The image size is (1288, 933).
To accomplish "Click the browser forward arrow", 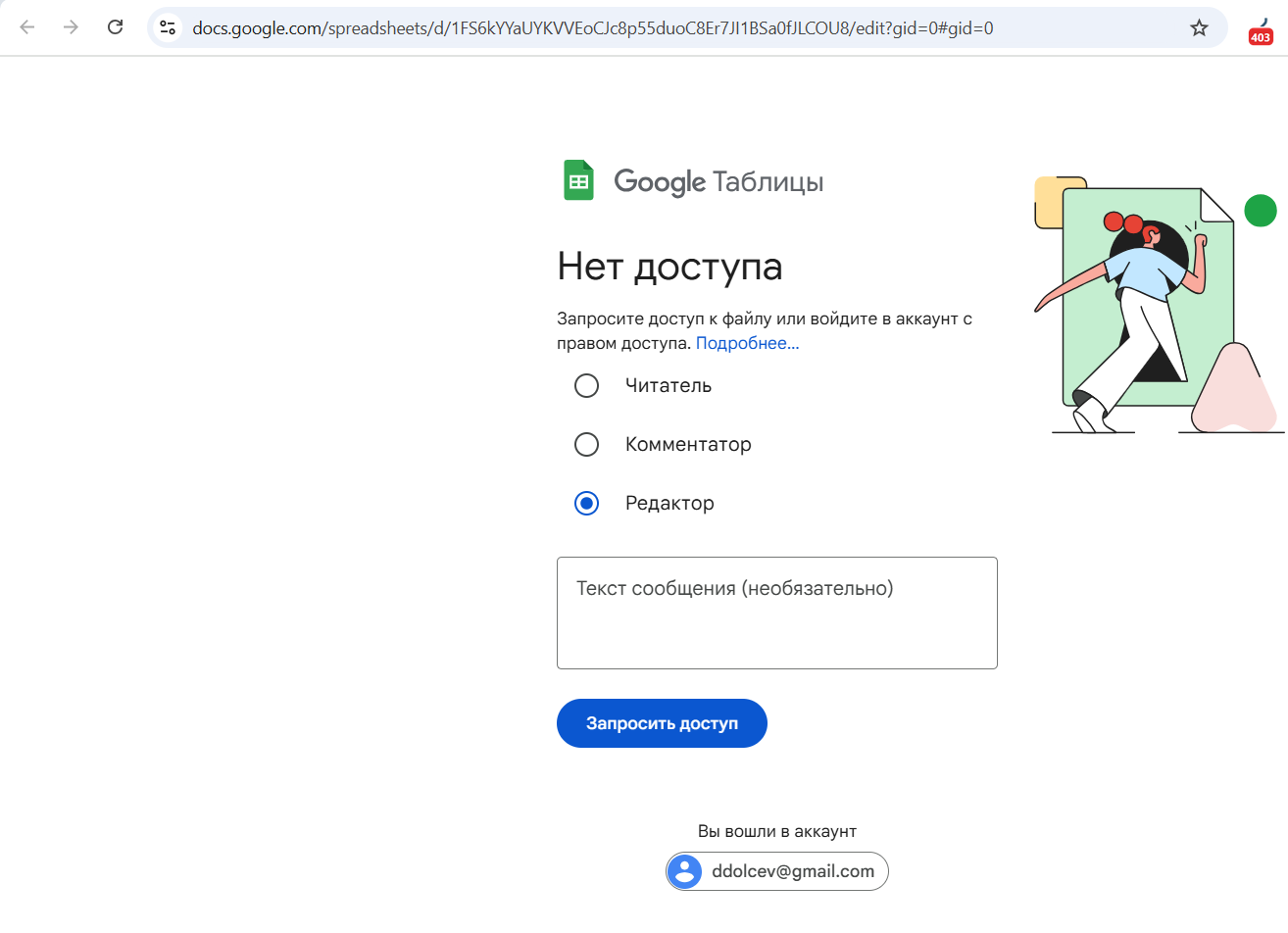I will click(71, 27).
